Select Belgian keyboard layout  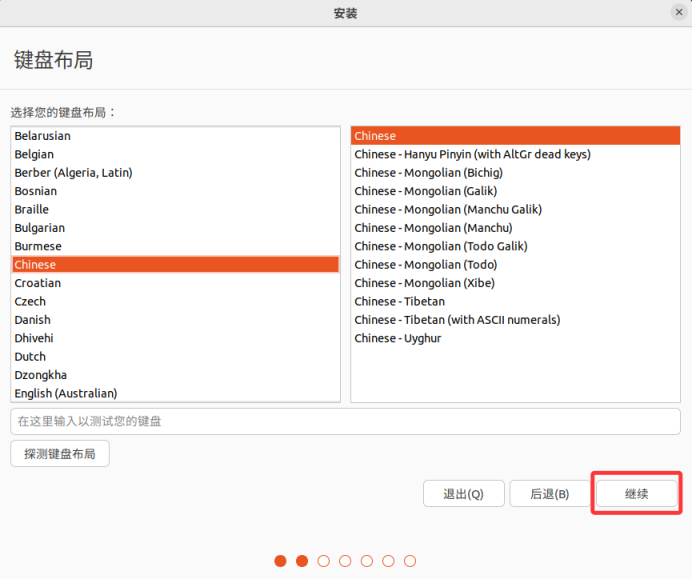175,154
